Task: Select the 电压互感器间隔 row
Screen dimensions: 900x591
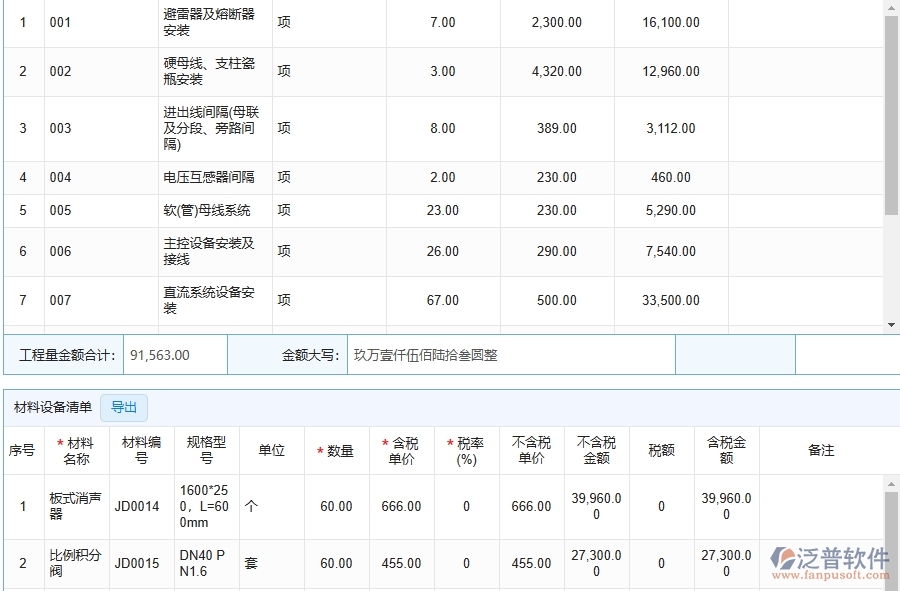Action: pyautogui.click(x=209, y=178)
